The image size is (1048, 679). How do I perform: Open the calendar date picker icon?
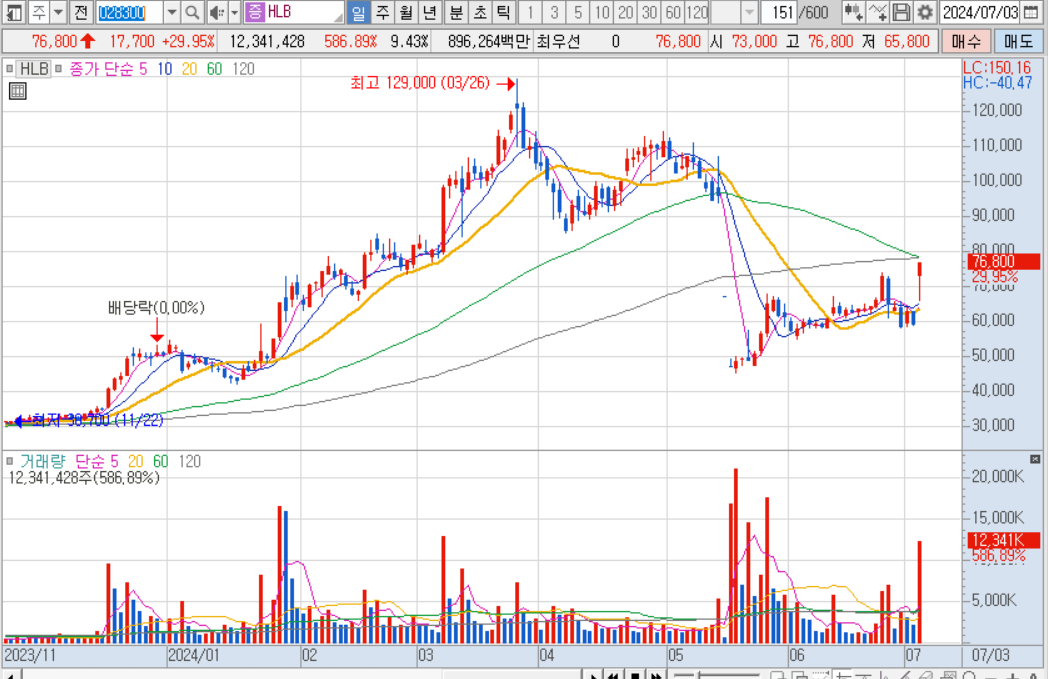(1031, 12)
